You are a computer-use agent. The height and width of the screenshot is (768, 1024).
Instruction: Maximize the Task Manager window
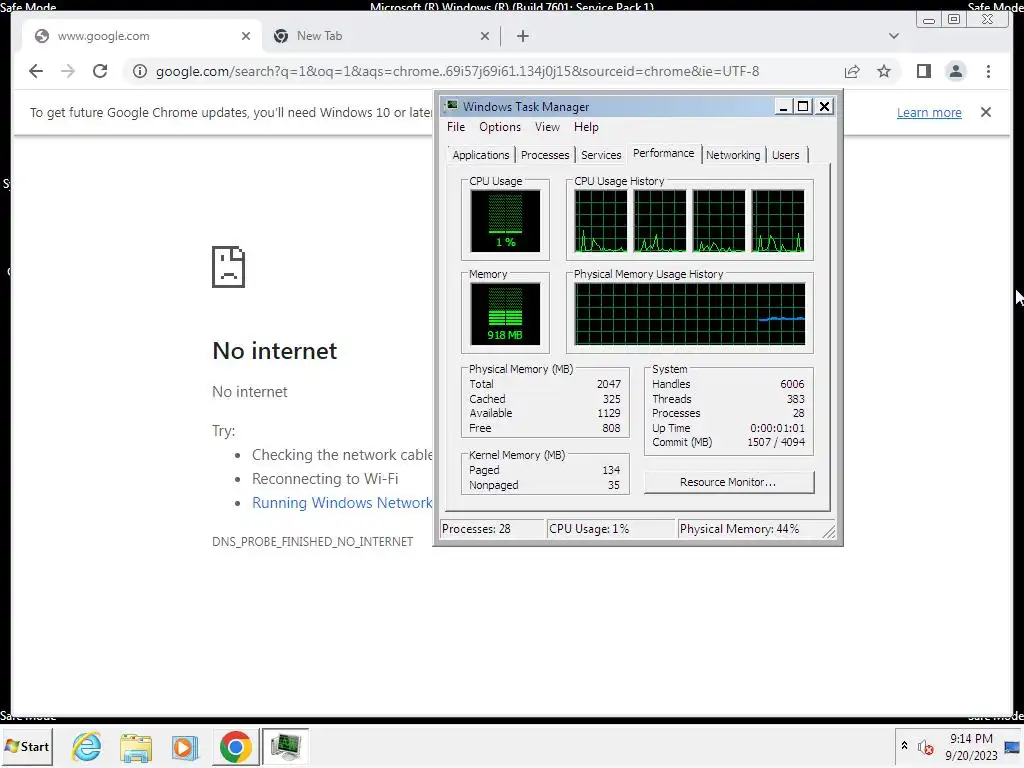tap(803, 106)
